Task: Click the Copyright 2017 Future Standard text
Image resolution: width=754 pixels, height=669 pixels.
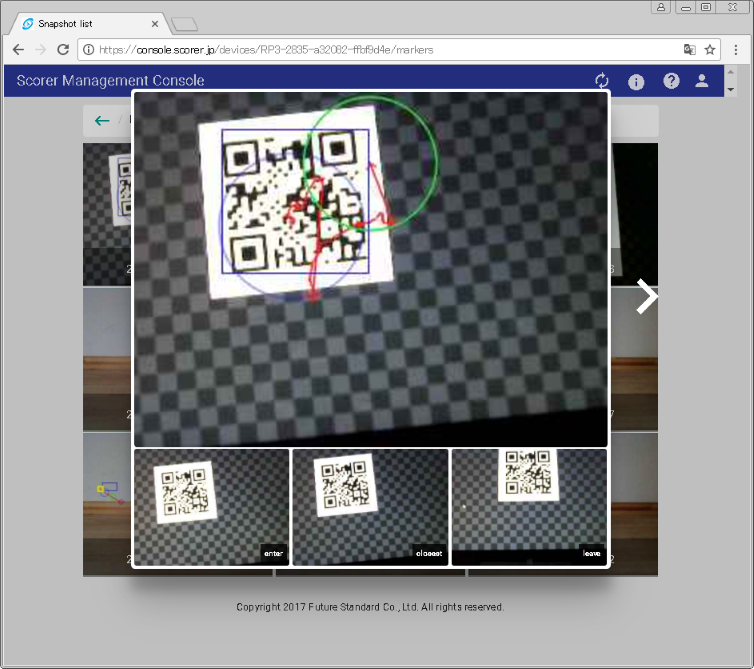Action: click(x=370, y=607)
